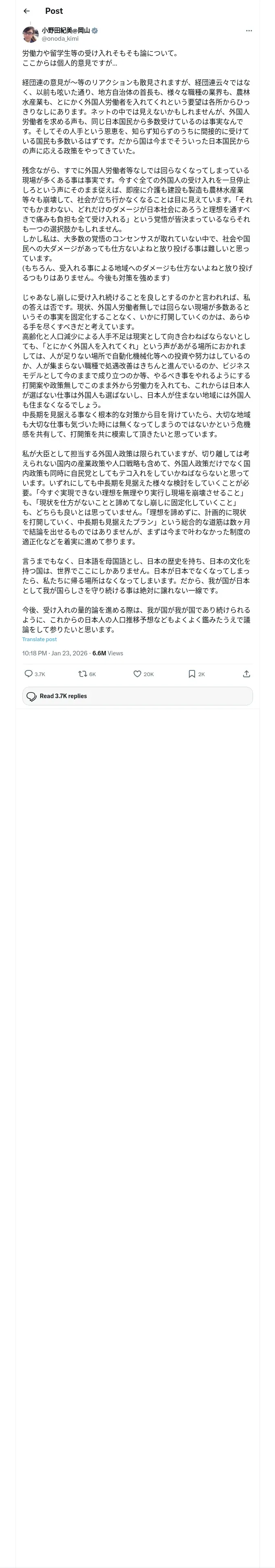275x1568 pixels.
Task: Open the 10:18 PM Jan 23, 2026 timestamp
Action: tap(55, 653)
